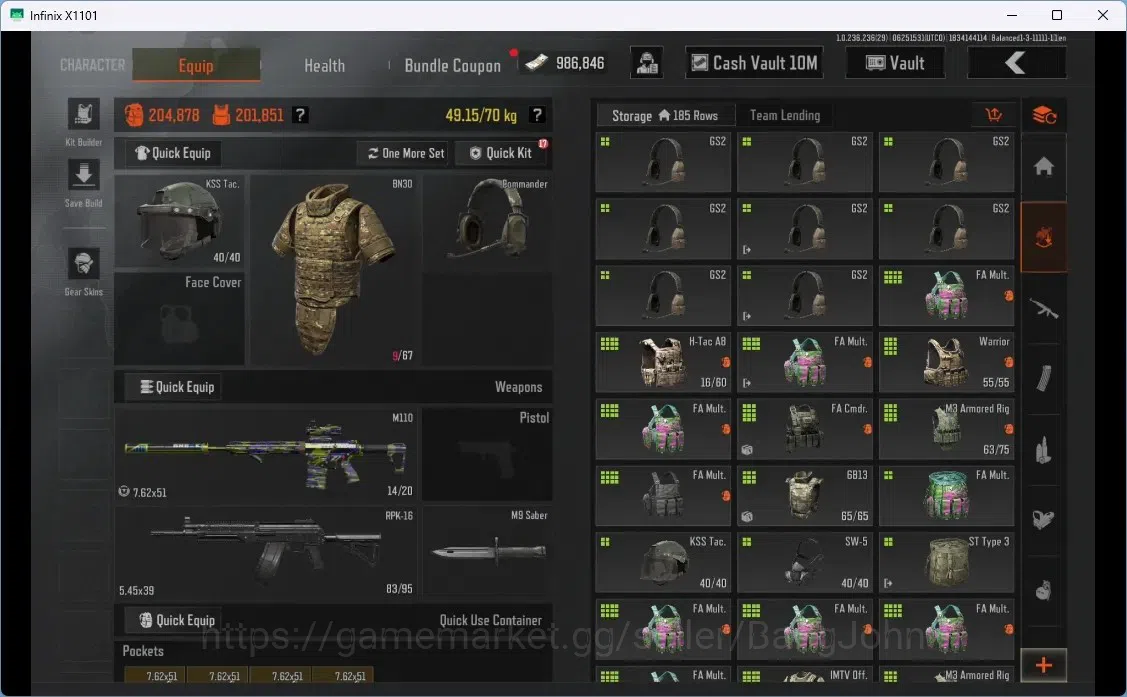Switch to the Health tab

click(324, 65)
